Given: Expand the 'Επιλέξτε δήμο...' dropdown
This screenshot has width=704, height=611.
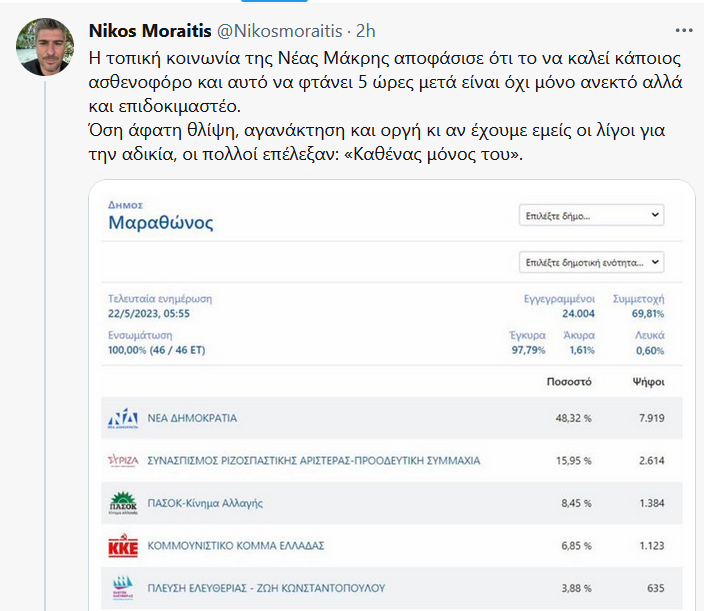Looking at the screenshot, I should [x=591, y=215].
